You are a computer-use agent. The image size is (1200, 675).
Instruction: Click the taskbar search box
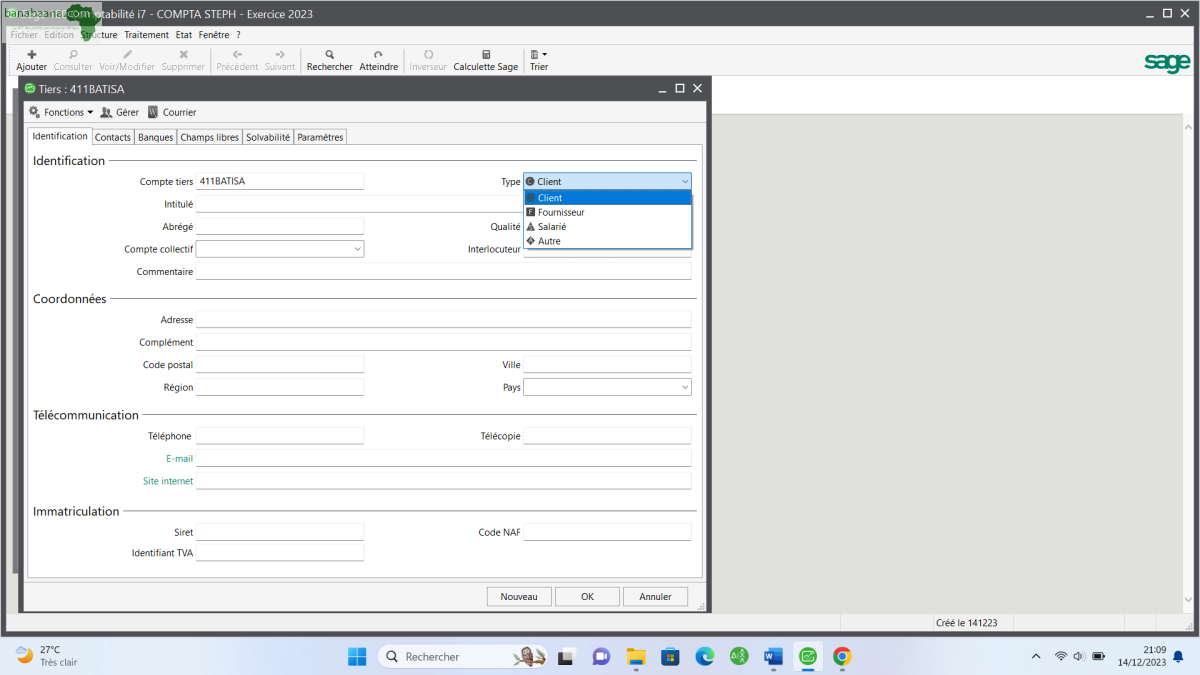click(465, 656)
